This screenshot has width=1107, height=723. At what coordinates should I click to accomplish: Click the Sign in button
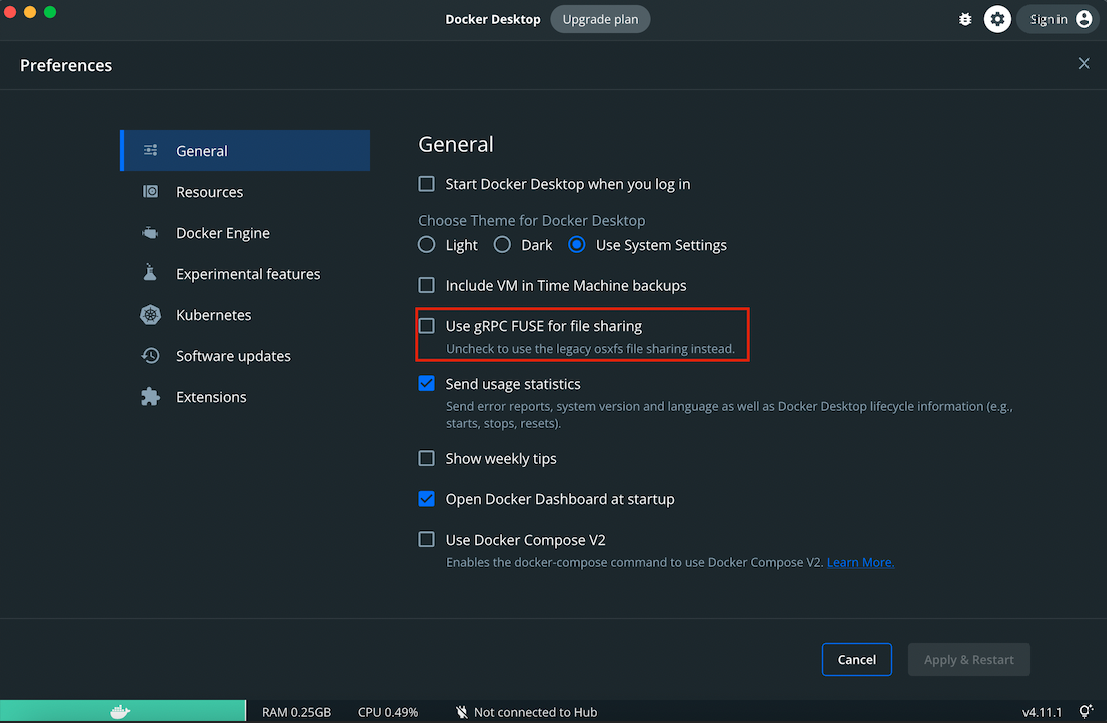click(x=1048, y=18)
